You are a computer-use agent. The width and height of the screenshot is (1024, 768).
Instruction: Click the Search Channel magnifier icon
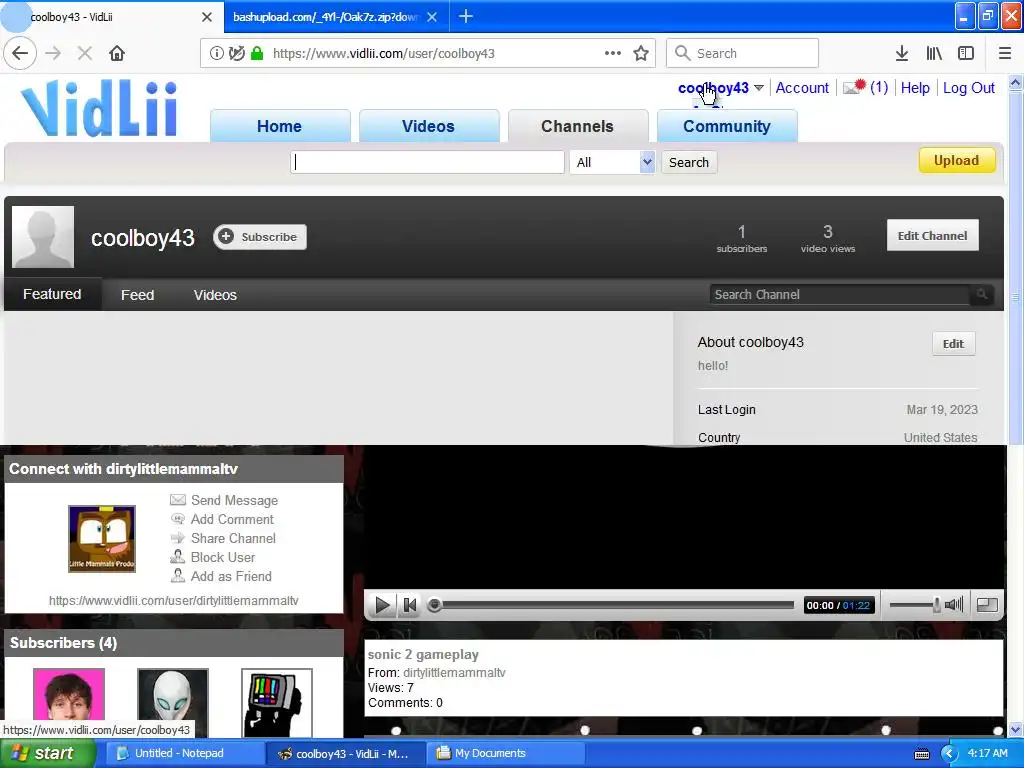[x=982, y=295]
